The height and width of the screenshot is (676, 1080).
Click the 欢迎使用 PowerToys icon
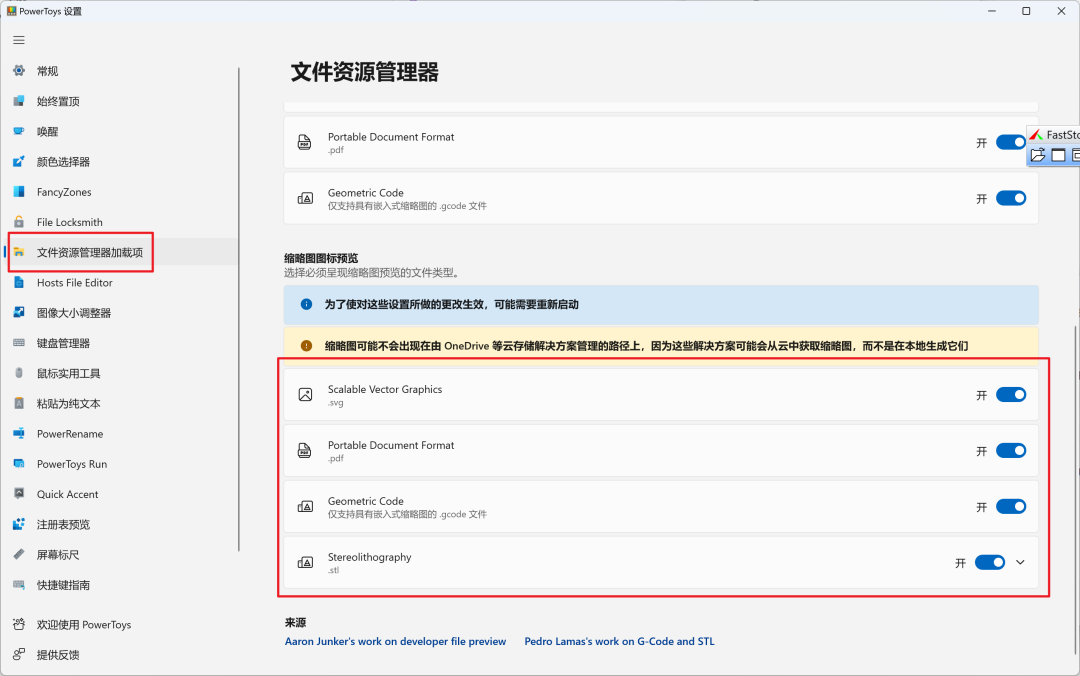tap(19, 624)
